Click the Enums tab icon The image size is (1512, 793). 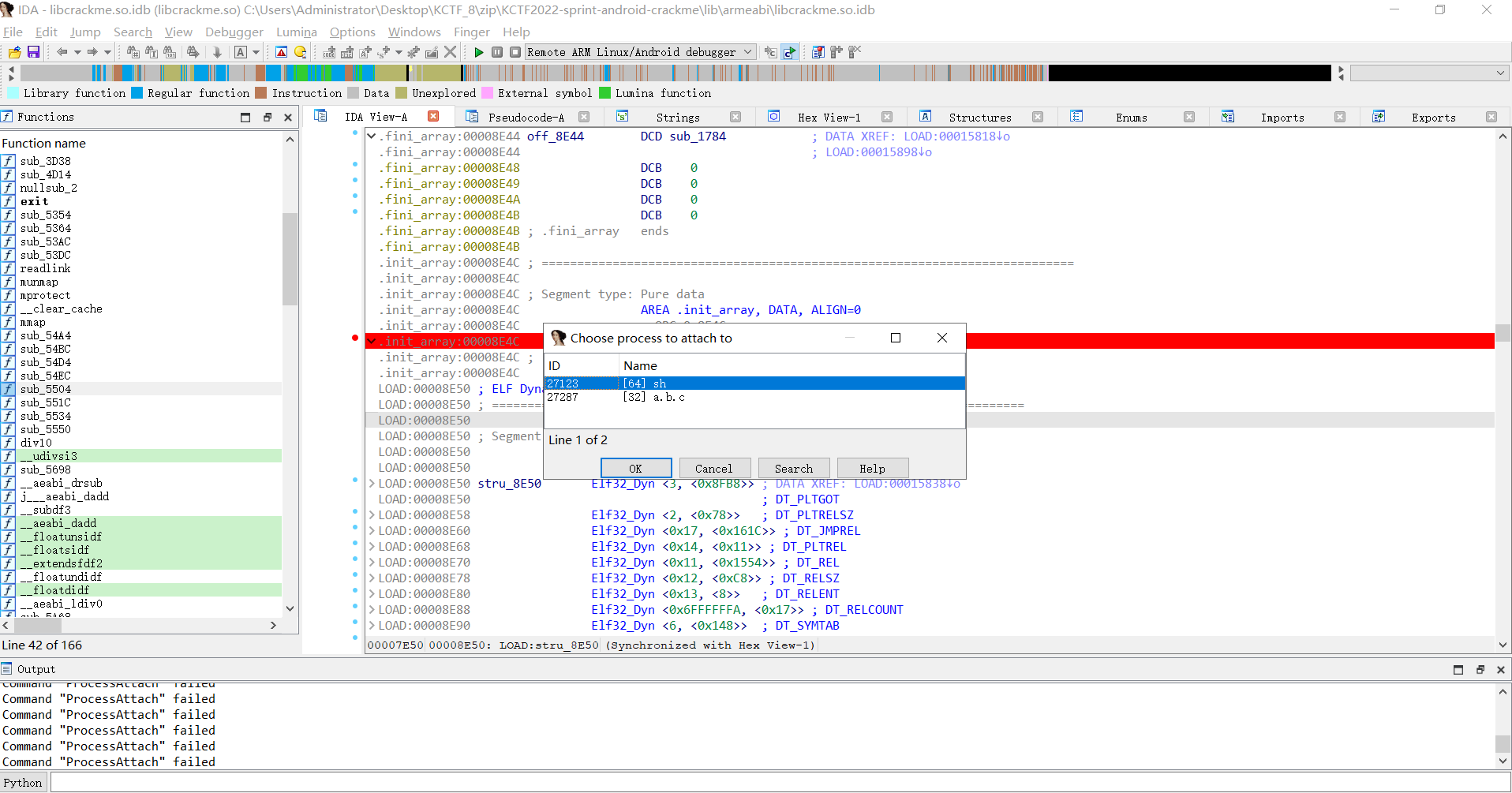pyautogui.click(x=1076, y=116)
